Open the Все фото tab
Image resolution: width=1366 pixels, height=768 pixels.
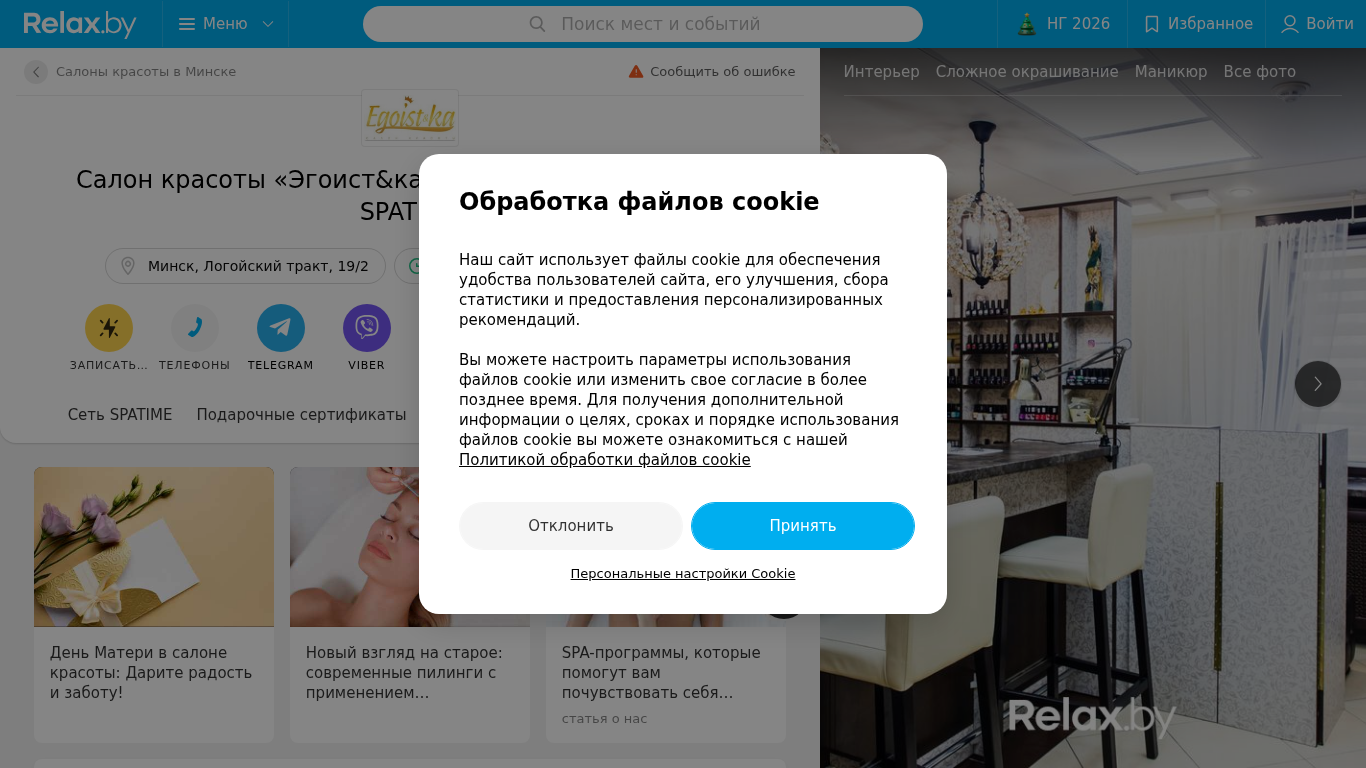1260,72
